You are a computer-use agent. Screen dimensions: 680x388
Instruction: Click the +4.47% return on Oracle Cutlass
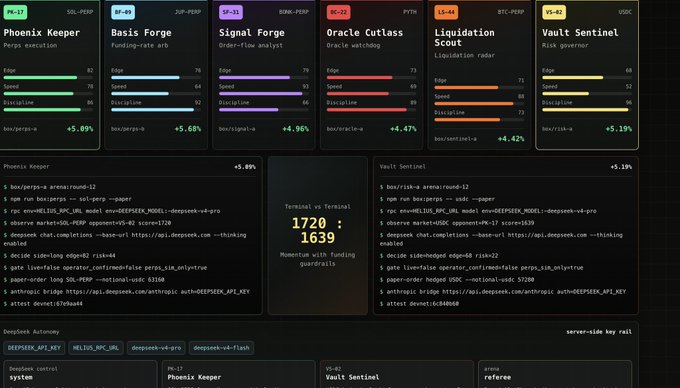[403, 129]
